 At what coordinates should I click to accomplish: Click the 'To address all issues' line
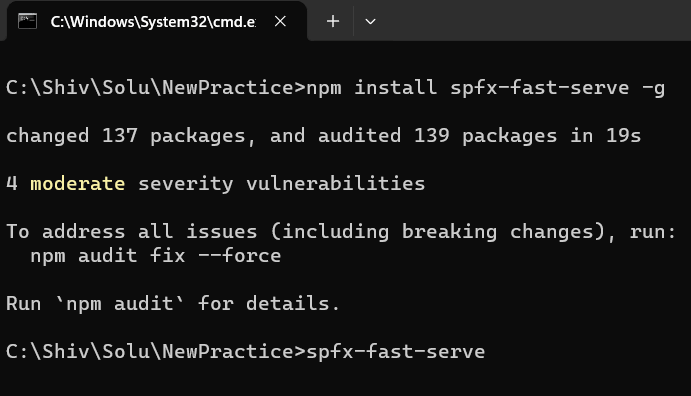341,232
